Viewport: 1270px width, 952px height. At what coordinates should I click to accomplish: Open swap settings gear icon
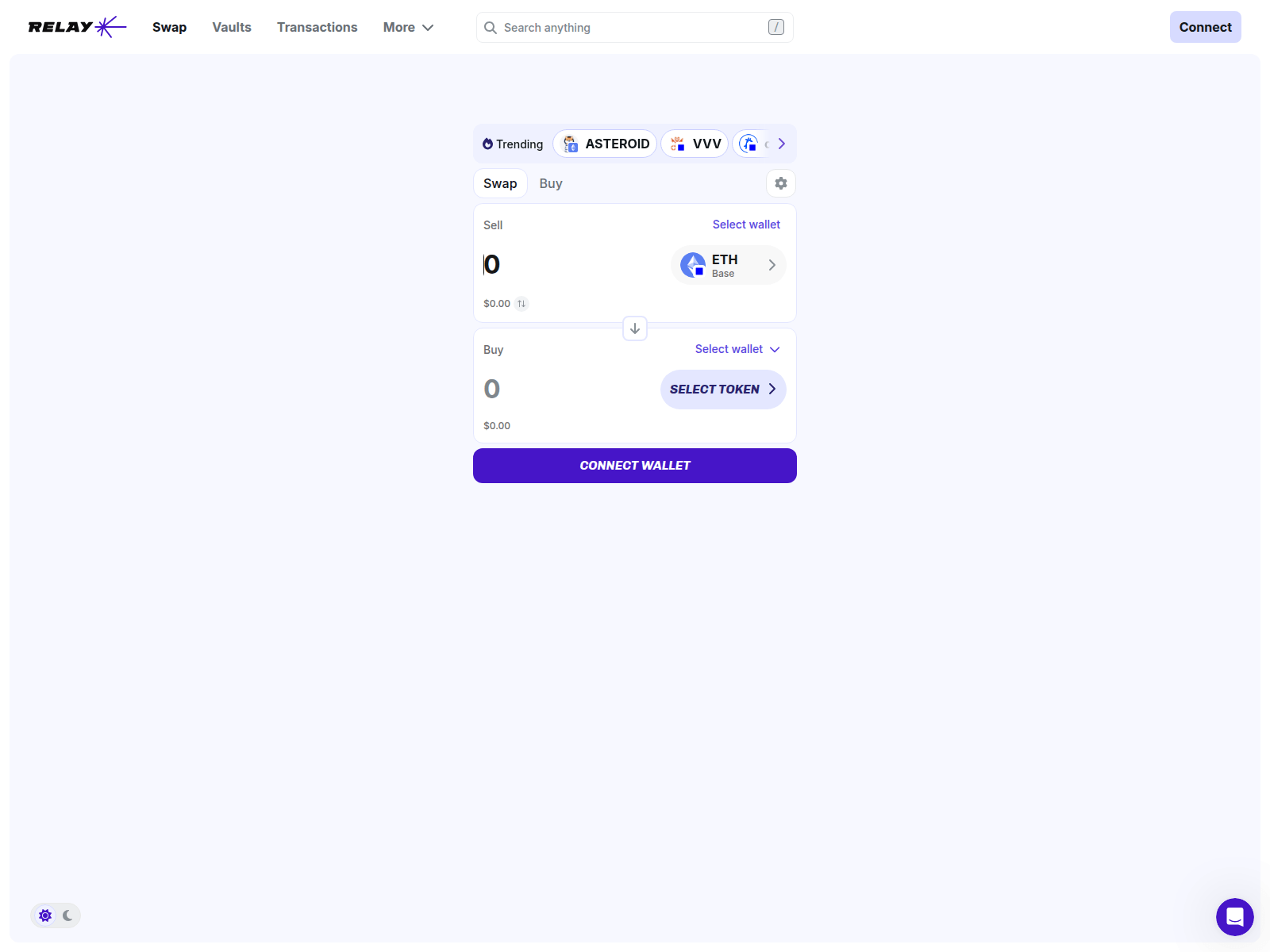point(781,183)
